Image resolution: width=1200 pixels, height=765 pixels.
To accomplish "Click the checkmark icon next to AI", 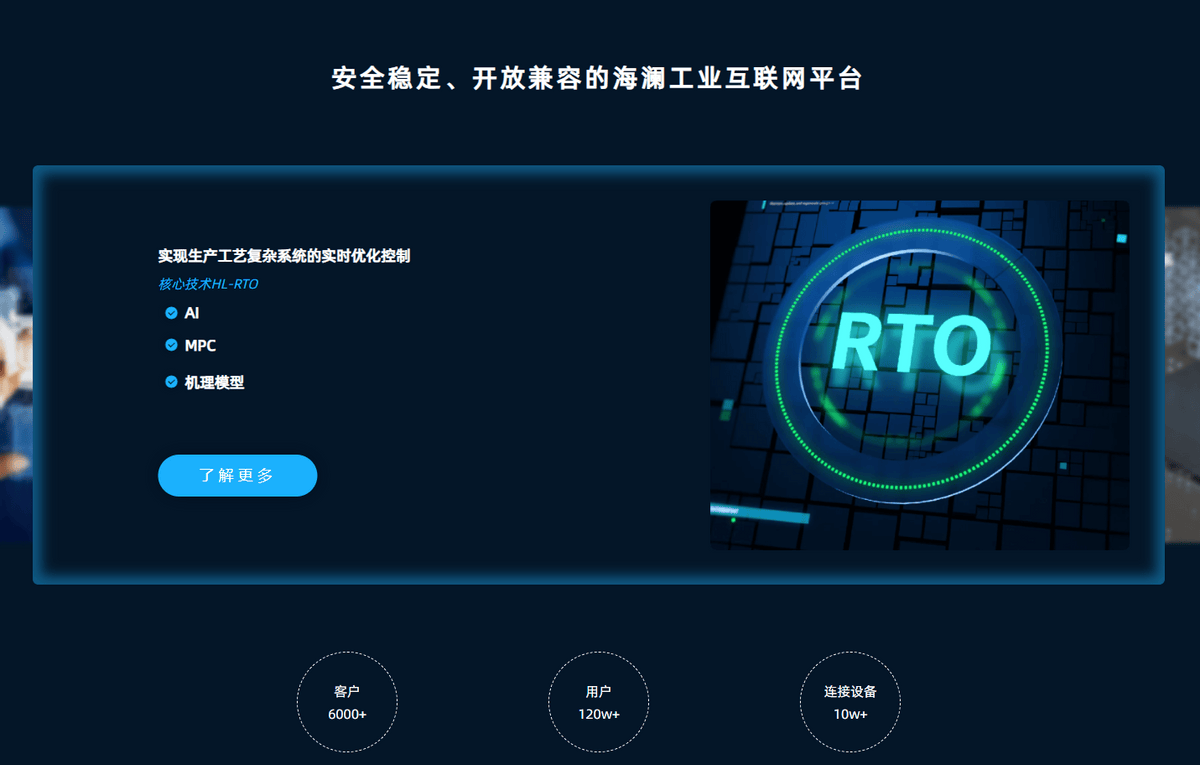I will (x=171, y=313).
